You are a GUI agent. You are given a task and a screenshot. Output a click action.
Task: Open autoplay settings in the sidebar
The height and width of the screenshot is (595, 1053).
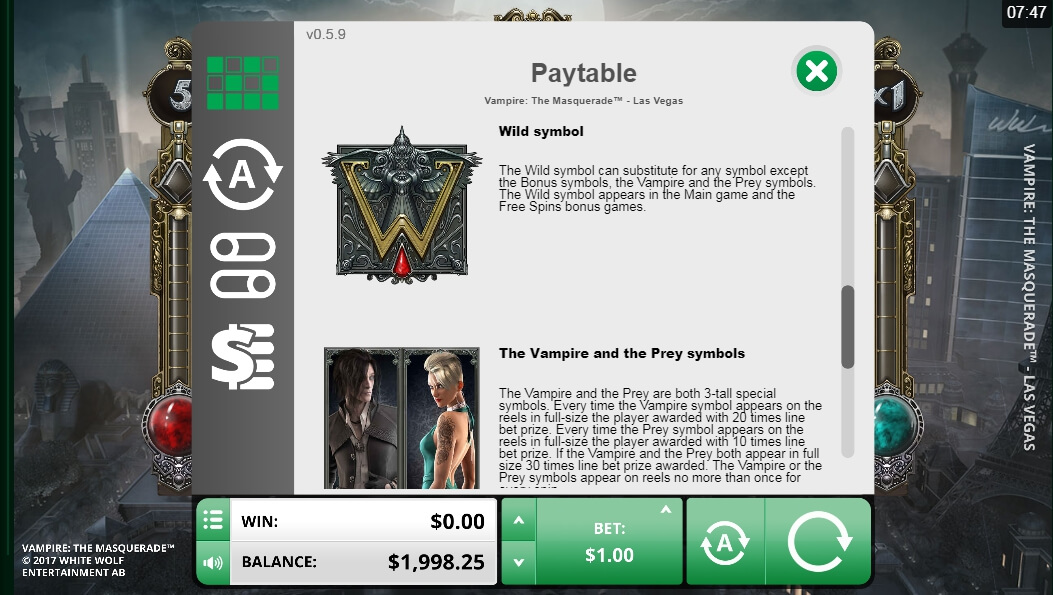pyautogui.click(x=242, y=175)
